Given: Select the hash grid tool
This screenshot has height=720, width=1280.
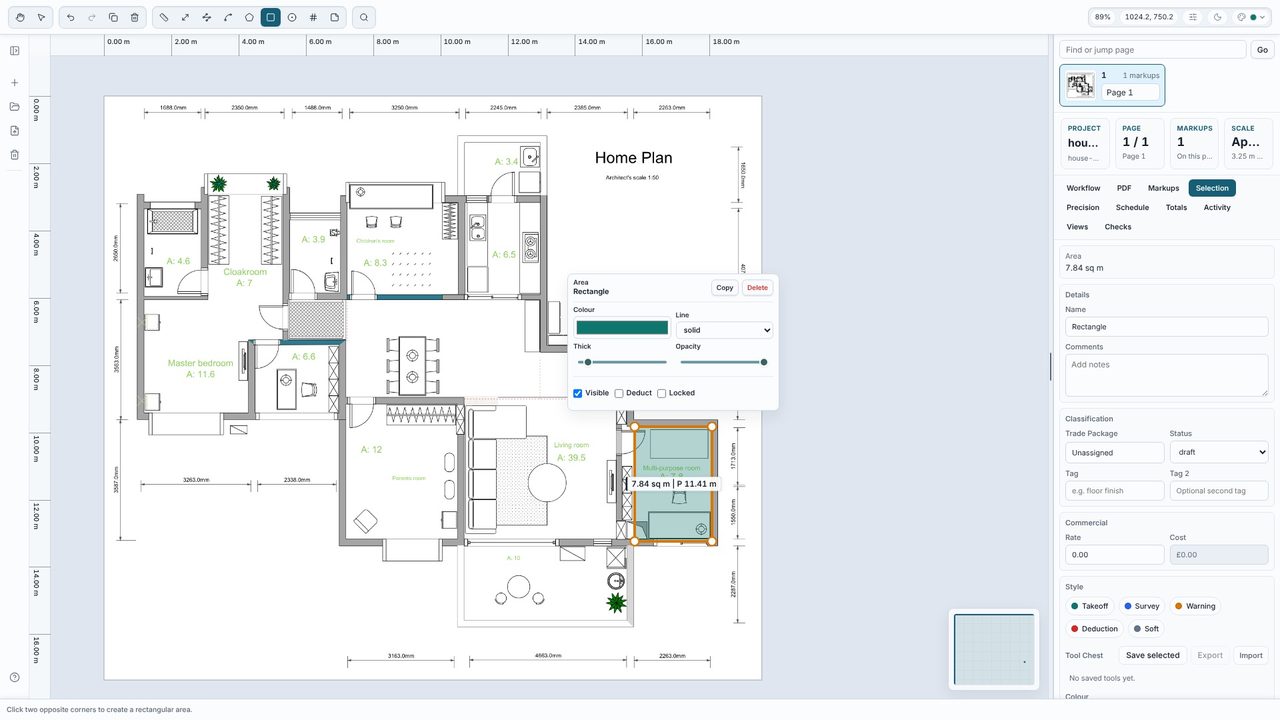Looking at the screenshot, I should click(313, 17).
